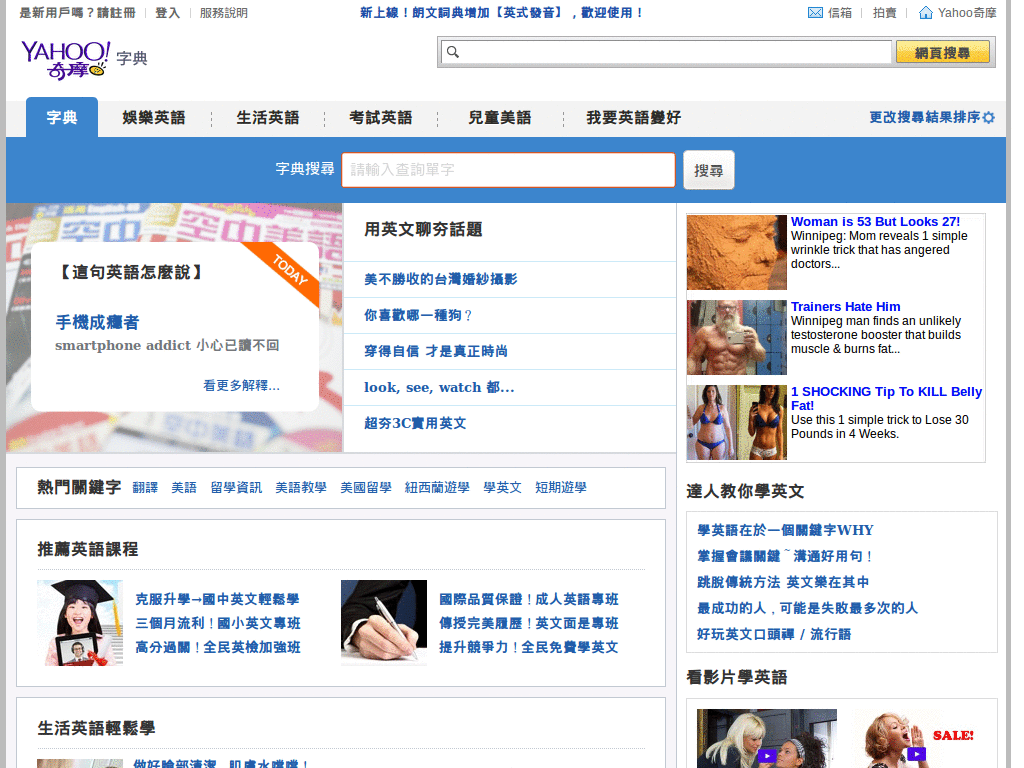Open the 服務說明 help link
This screenshot has width=1024, height=768.
click(221, 13)
